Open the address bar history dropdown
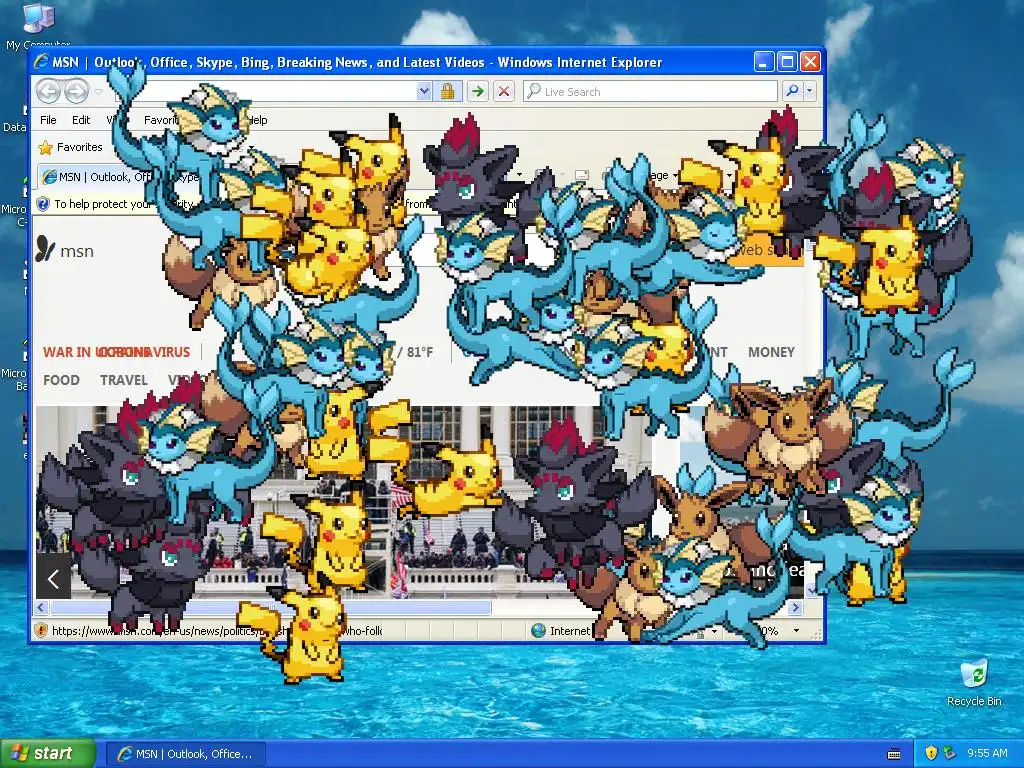1024x768 pixels. [424, 91]
